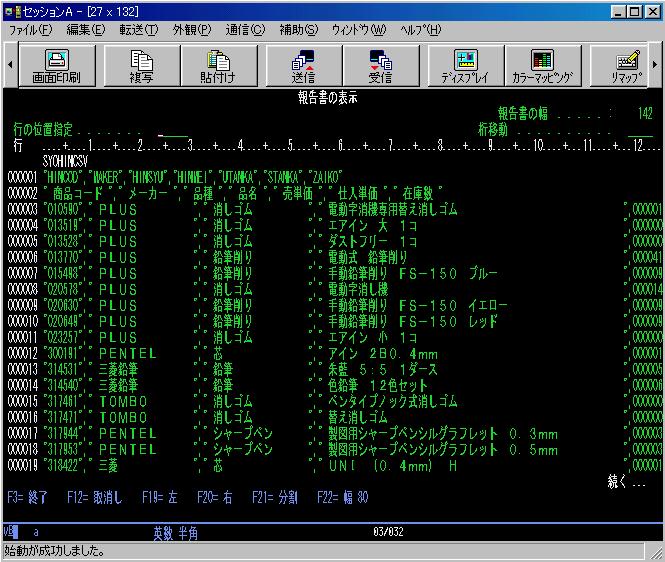Open the ディスプレイ display settings icon
This screenshot has height=562, width=665.
tap(466, 66)
